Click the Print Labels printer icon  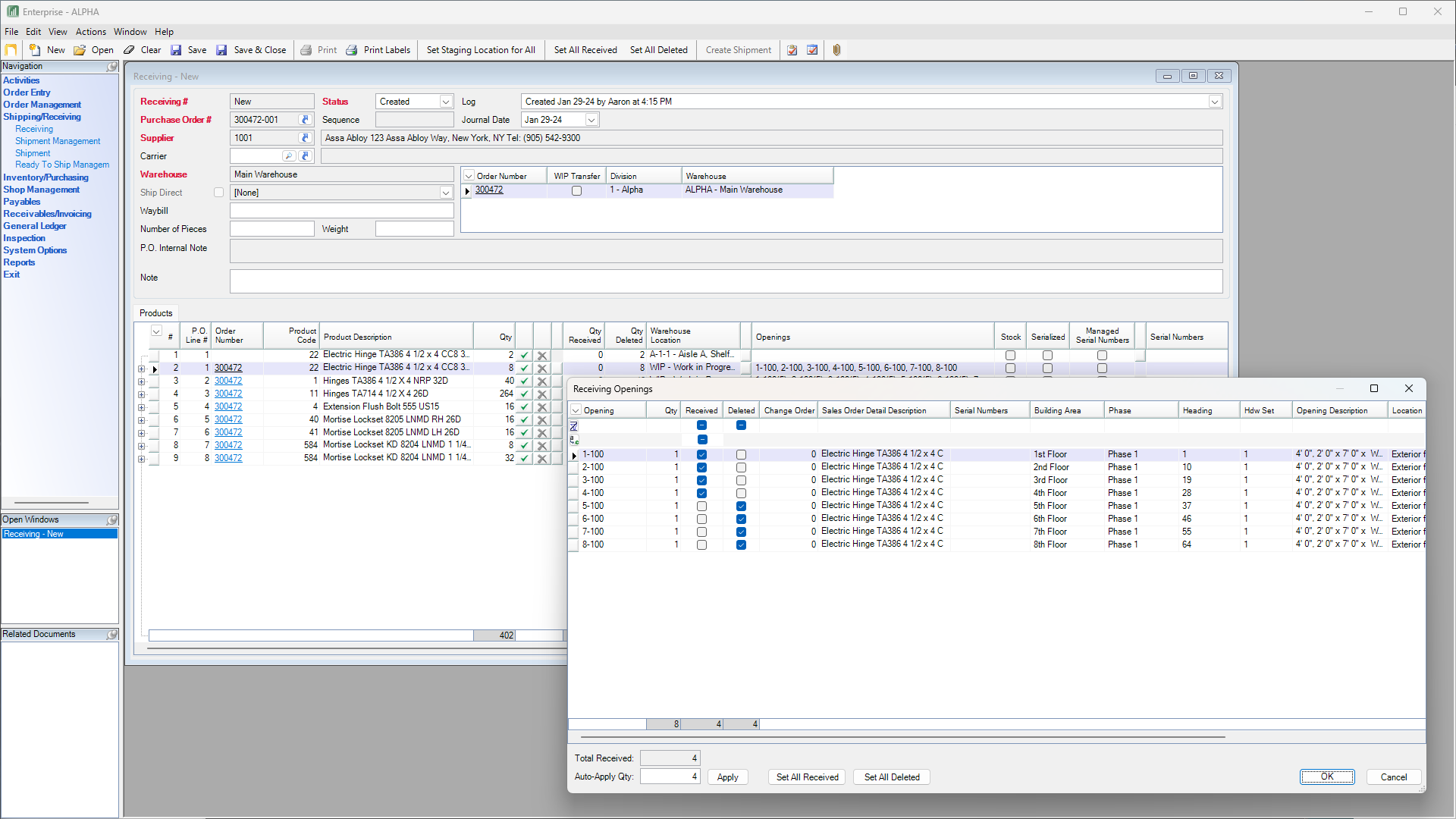(x=352, y=50)
